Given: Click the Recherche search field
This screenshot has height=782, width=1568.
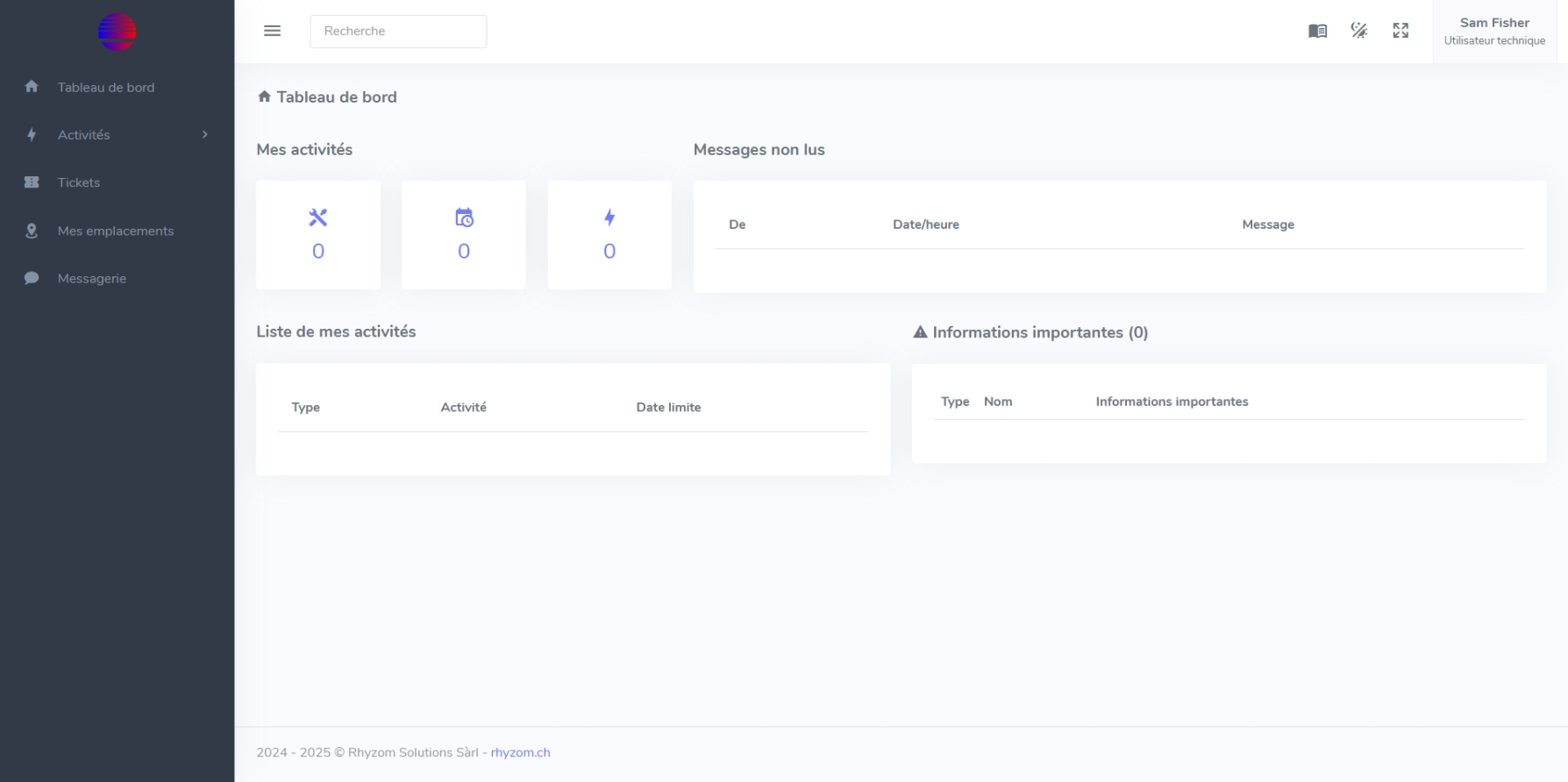Looking at the screenshot, I should point(398,31).
